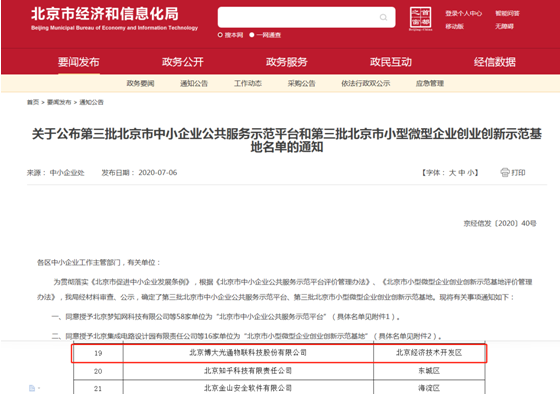Click the 打印 print link
560x398 pixels.
pos(518,173)
